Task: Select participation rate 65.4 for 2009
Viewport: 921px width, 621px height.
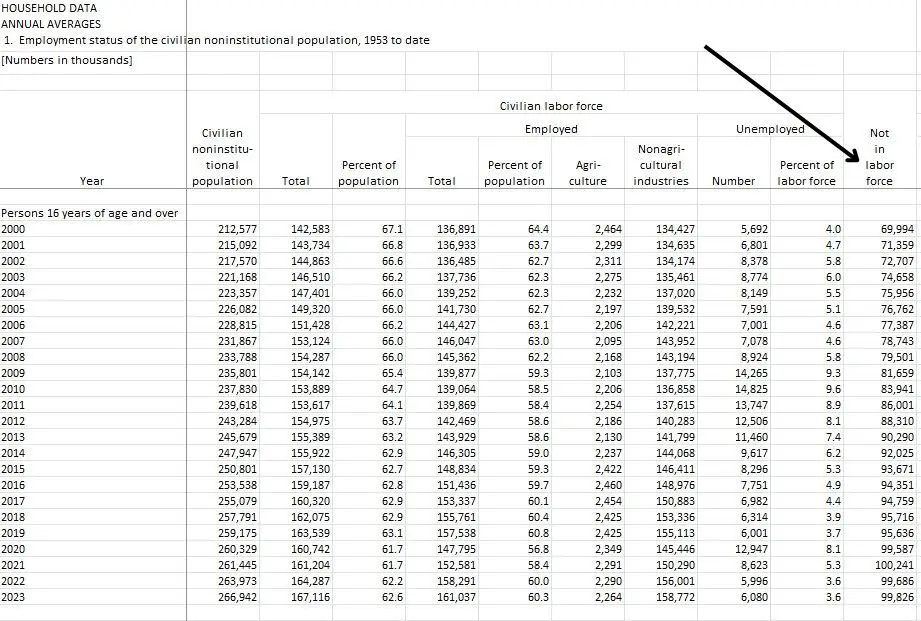Action: pyautogui.click(x=392, y=373)
